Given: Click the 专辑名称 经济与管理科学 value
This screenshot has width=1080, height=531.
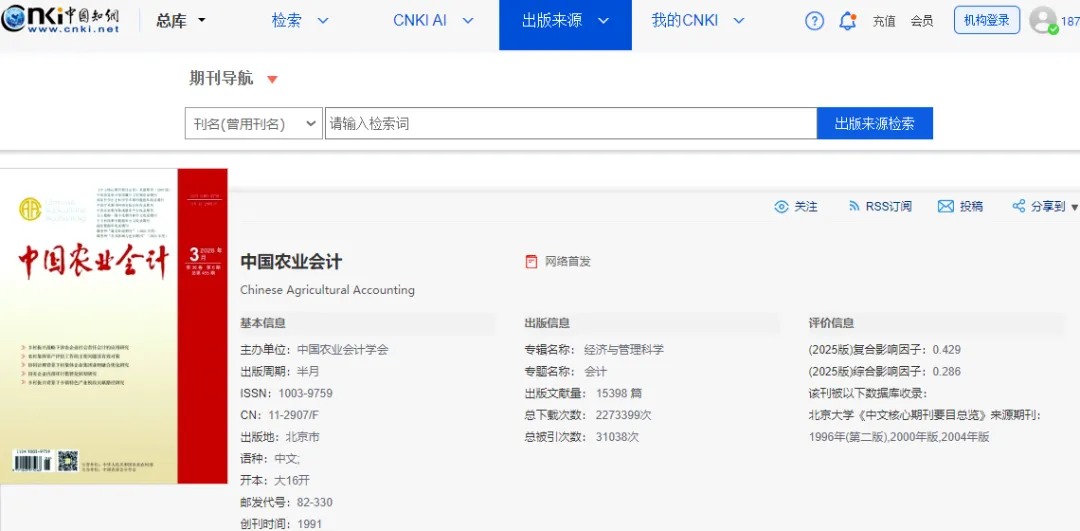Looking at the screenshot, I should click(x=624, y=350).
